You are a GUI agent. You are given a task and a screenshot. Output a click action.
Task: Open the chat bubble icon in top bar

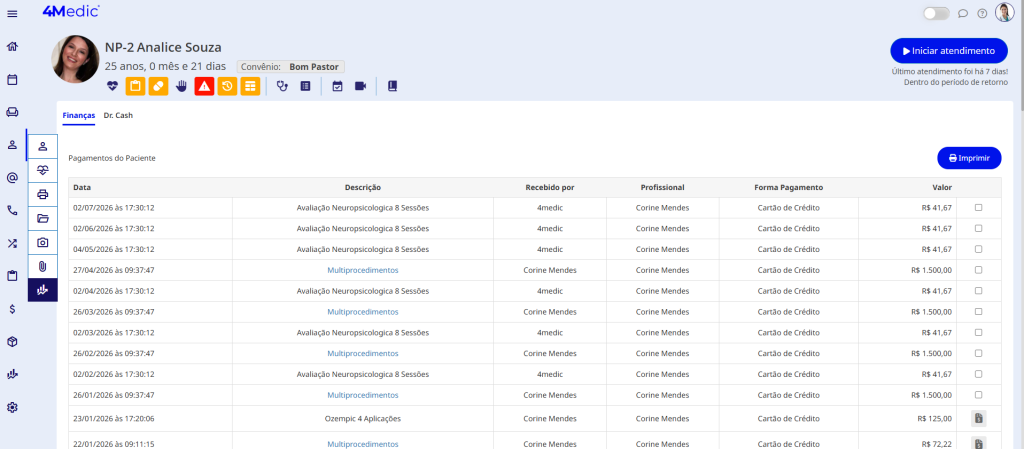pyautogui.click(x=963, y=14)
